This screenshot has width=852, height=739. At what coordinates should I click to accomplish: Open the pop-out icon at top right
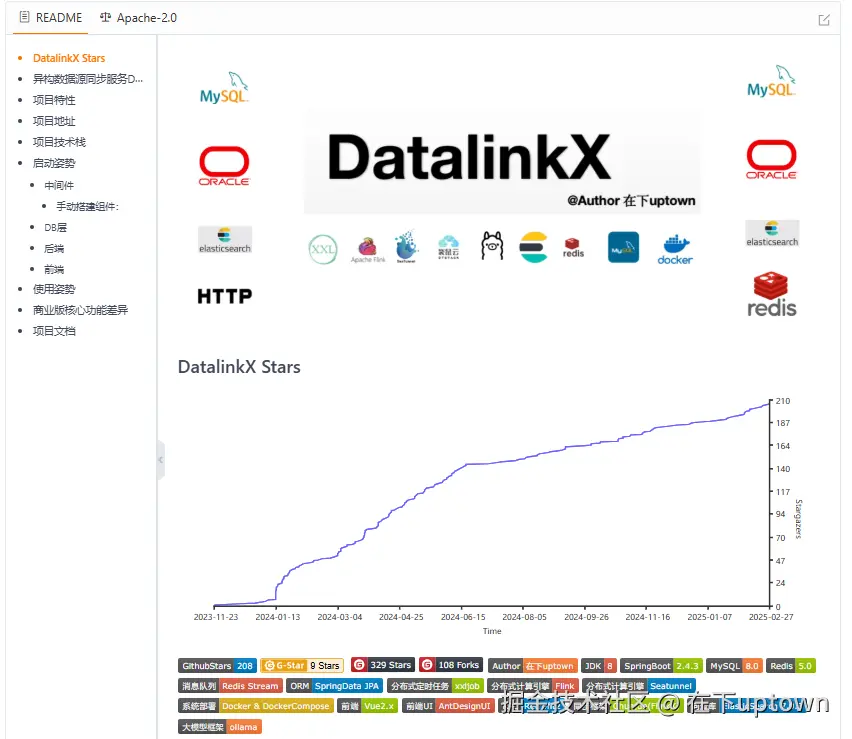(x=824, y=19)
